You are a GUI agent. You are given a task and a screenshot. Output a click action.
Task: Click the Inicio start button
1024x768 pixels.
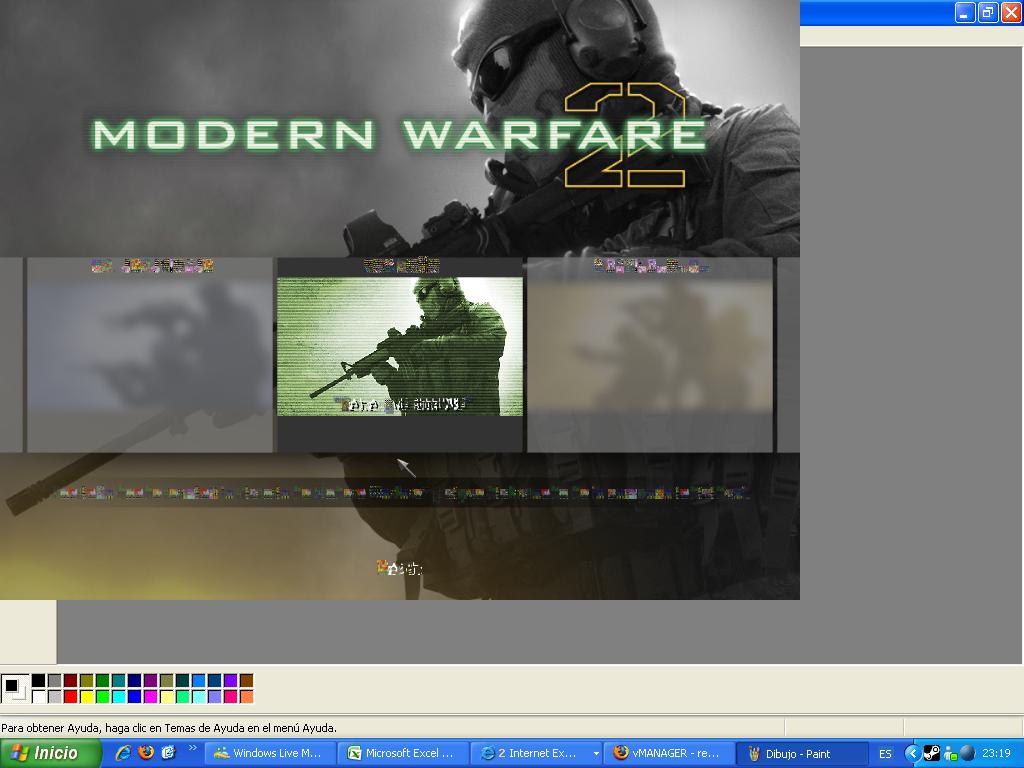tap(51, 753)
